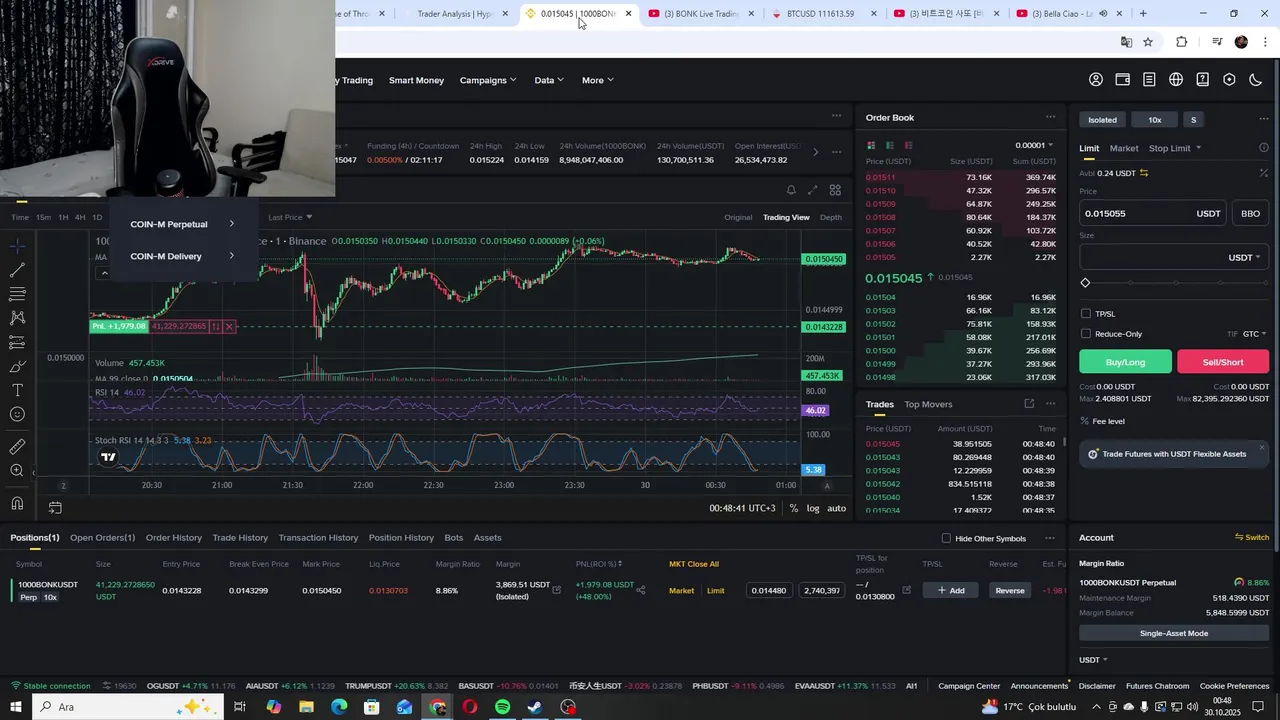Open the user profile icon
Screen dimensions: 1280x720
(x=1096, y=80)
